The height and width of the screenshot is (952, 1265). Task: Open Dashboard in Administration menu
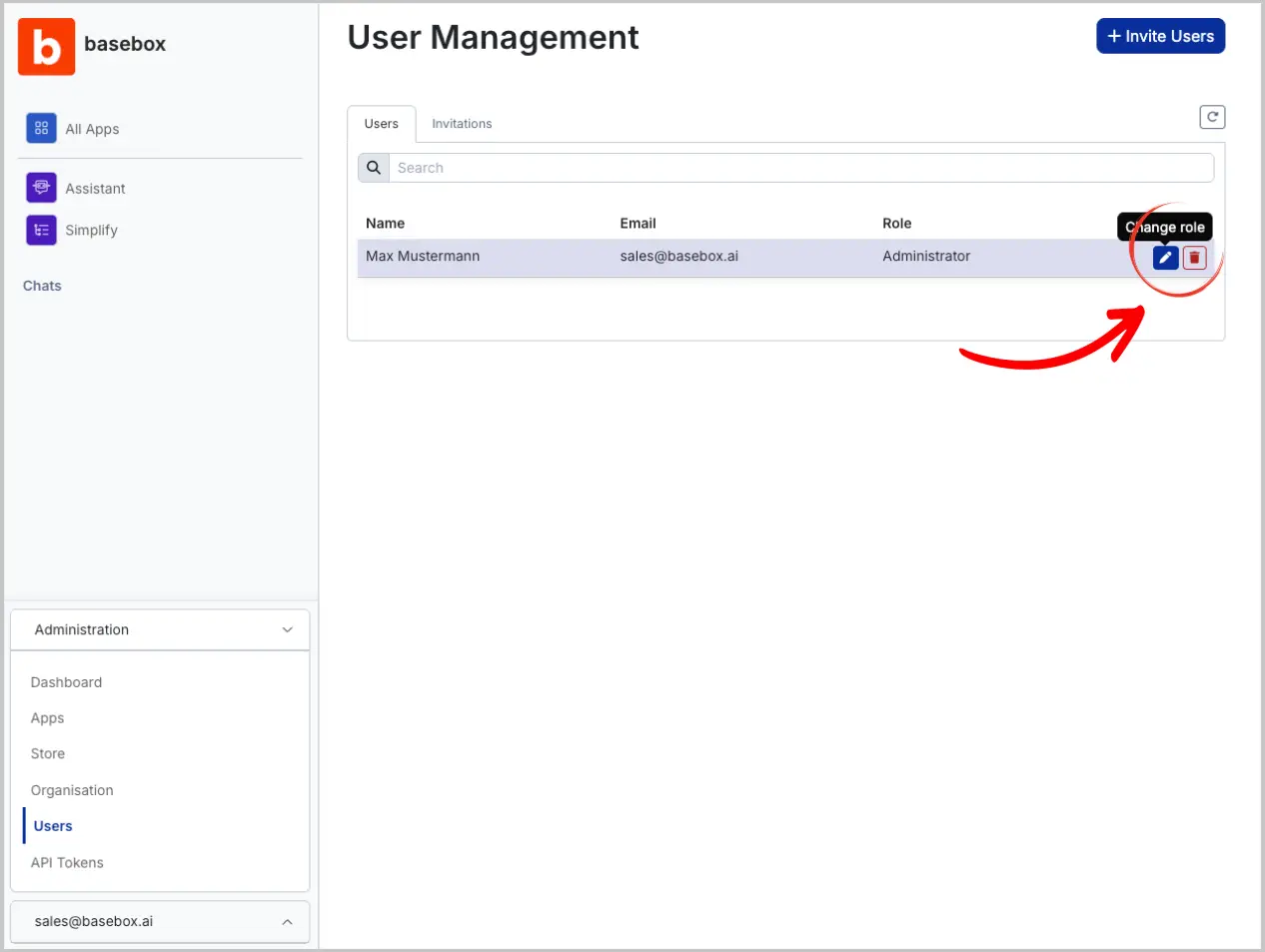[x=66, y=682]
